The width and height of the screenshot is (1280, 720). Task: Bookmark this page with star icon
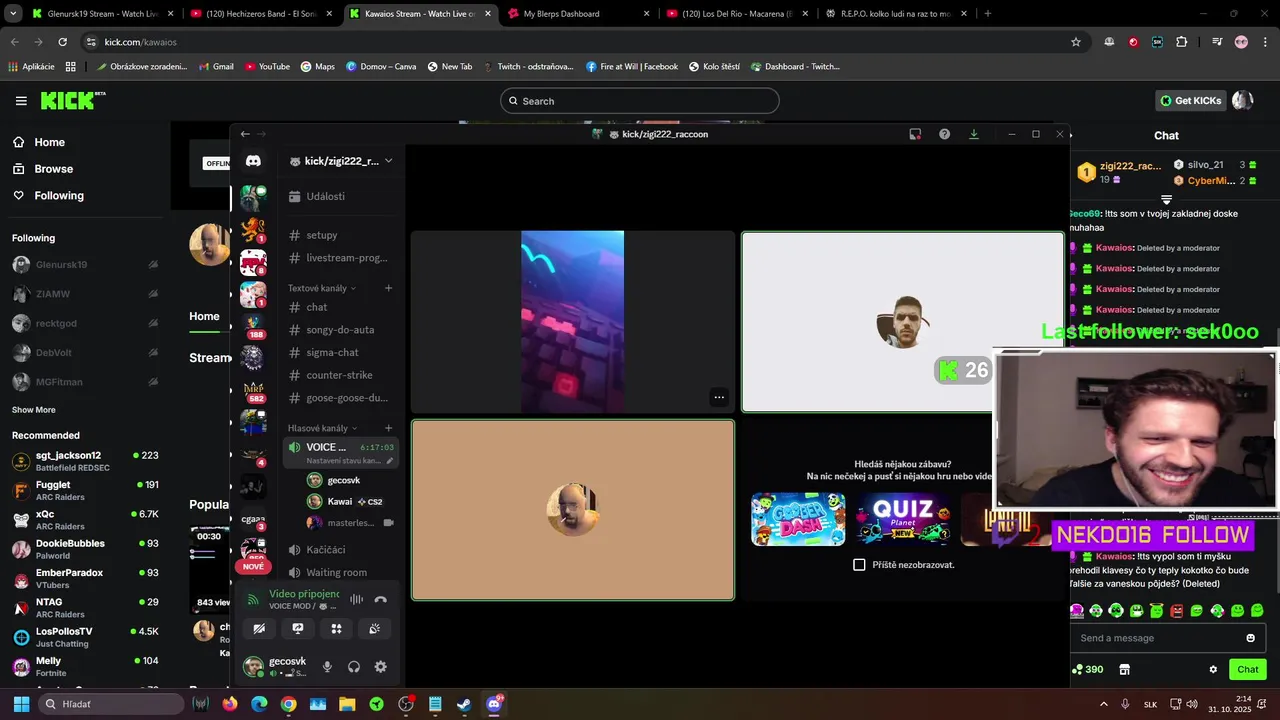pos(1076,42)
